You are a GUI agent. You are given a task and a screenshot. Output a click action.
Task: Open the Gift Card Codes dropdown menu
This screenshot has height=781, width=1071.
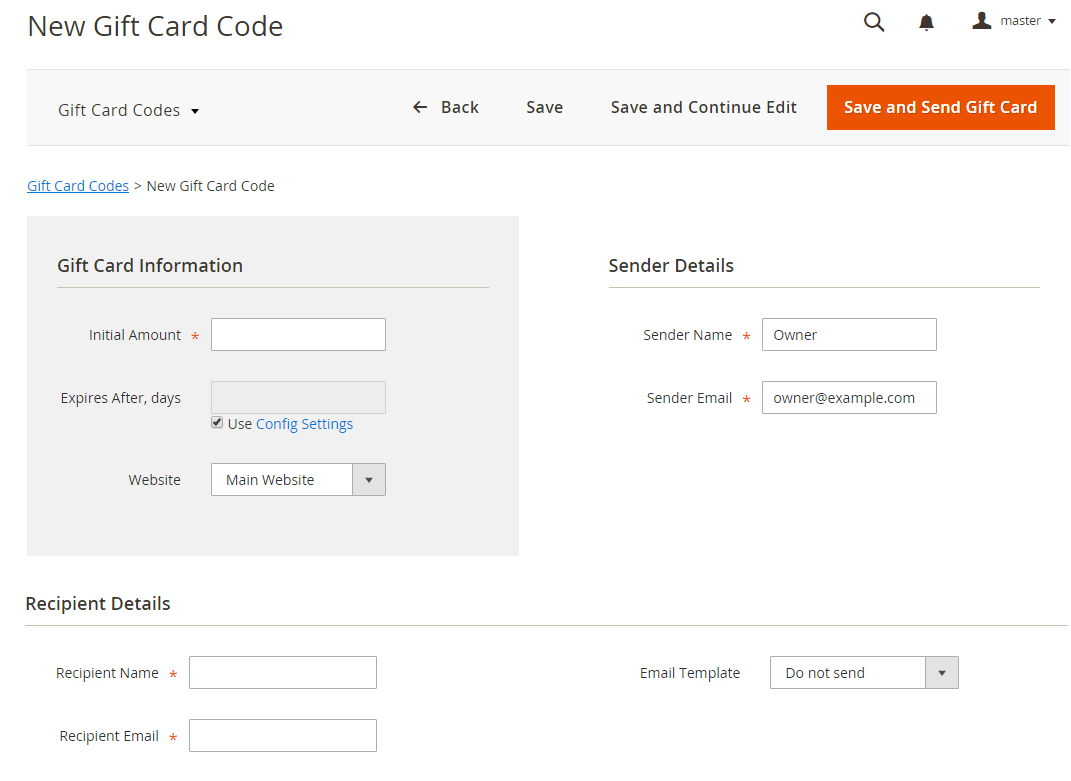[128, 110]
